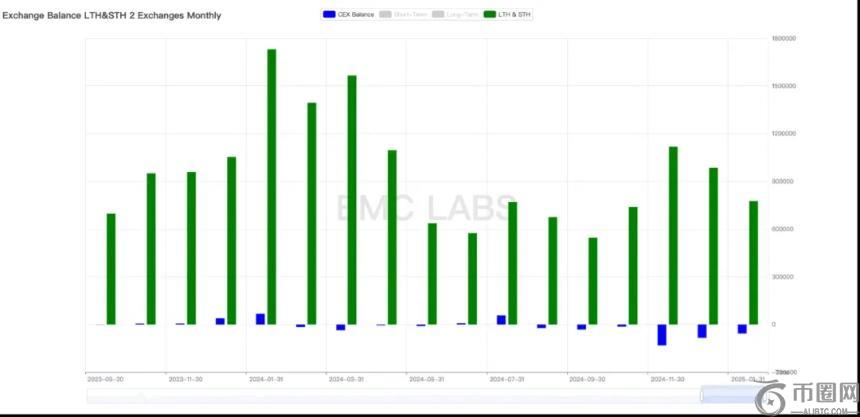This screenshot has height=417, width=860.
Task: Click the Exchange Balance LTH&STH chart title
Action: tap(112, 16)
